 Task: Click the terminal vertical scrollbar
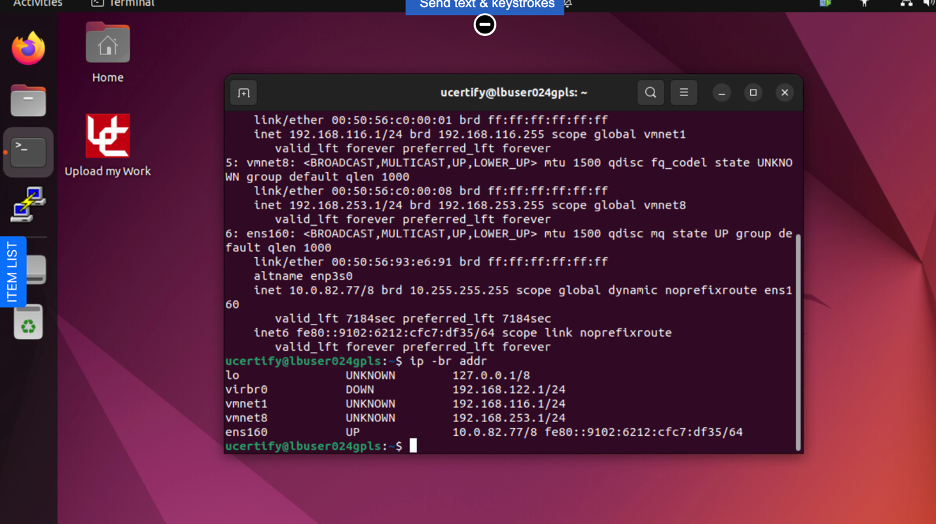(x=798, y=343)
